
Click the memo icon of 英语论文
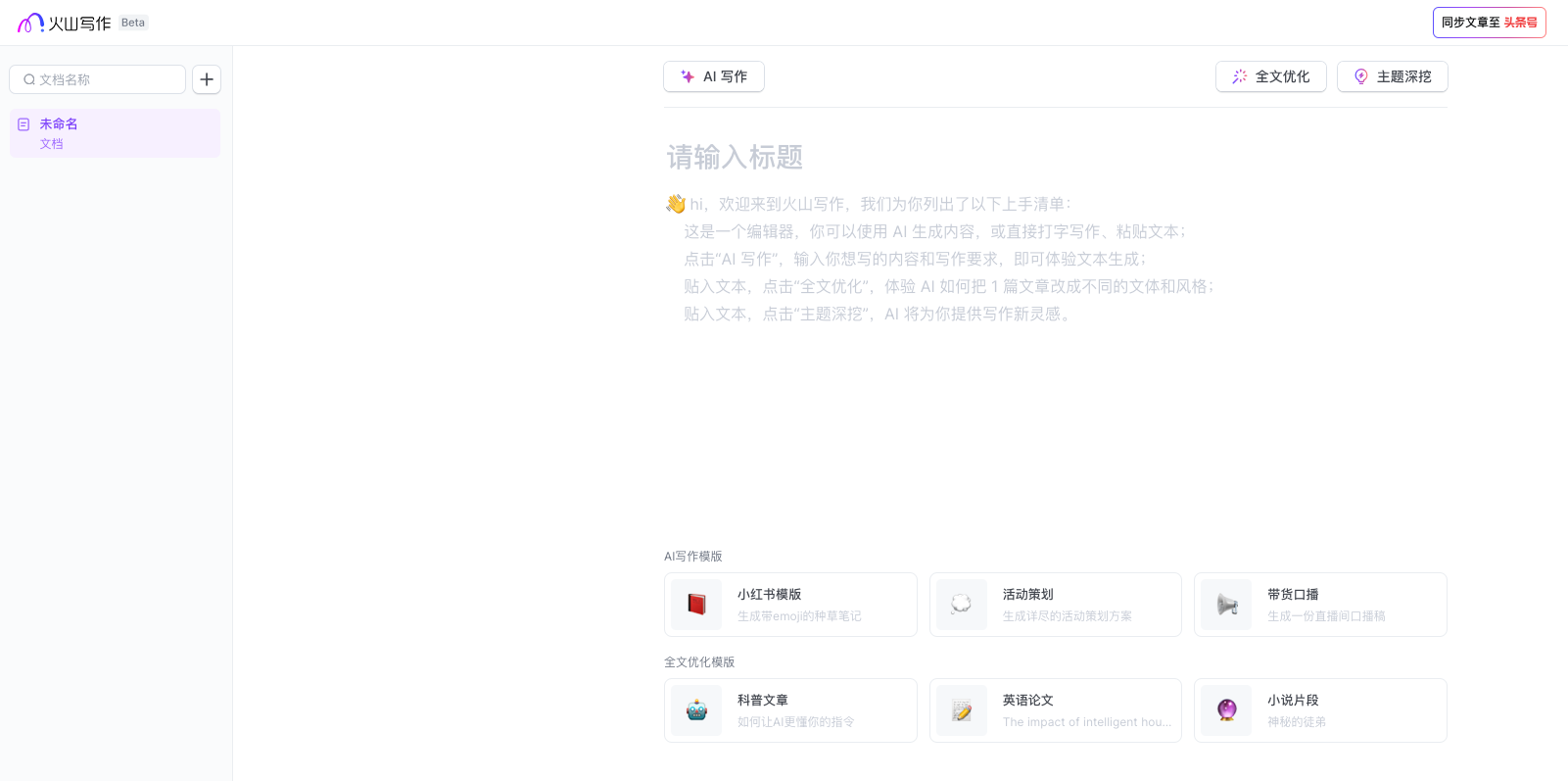pos(962,710)
